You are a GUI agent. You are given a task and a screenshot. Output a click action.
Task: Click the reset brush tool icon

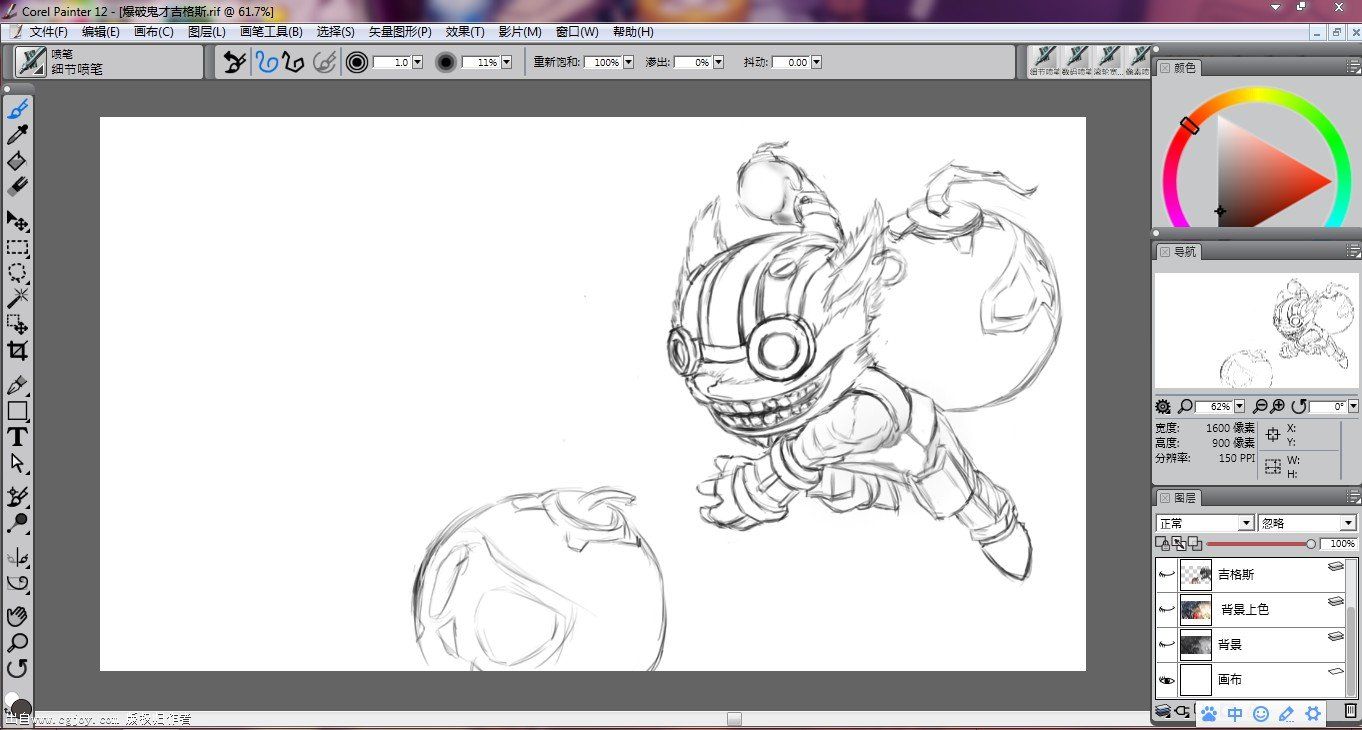pos(234,62)
